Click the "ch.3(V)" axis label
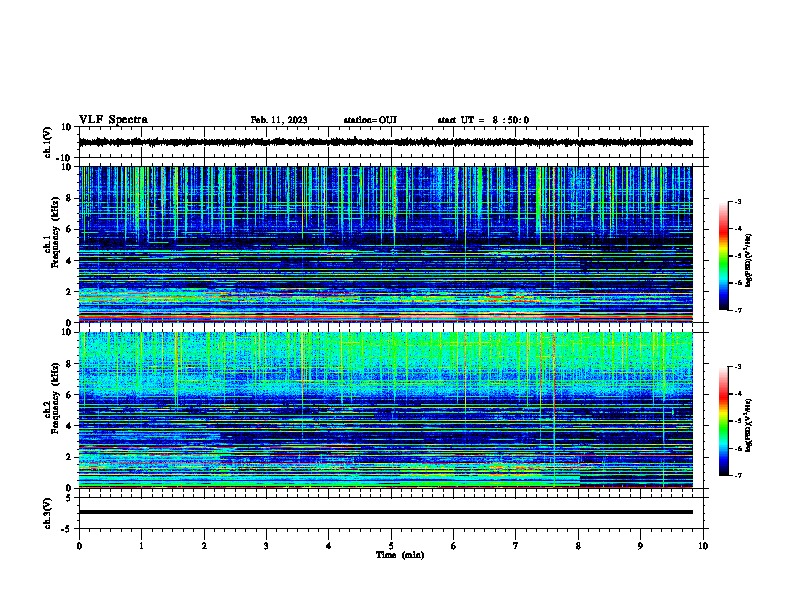 (x=47, y=514)
